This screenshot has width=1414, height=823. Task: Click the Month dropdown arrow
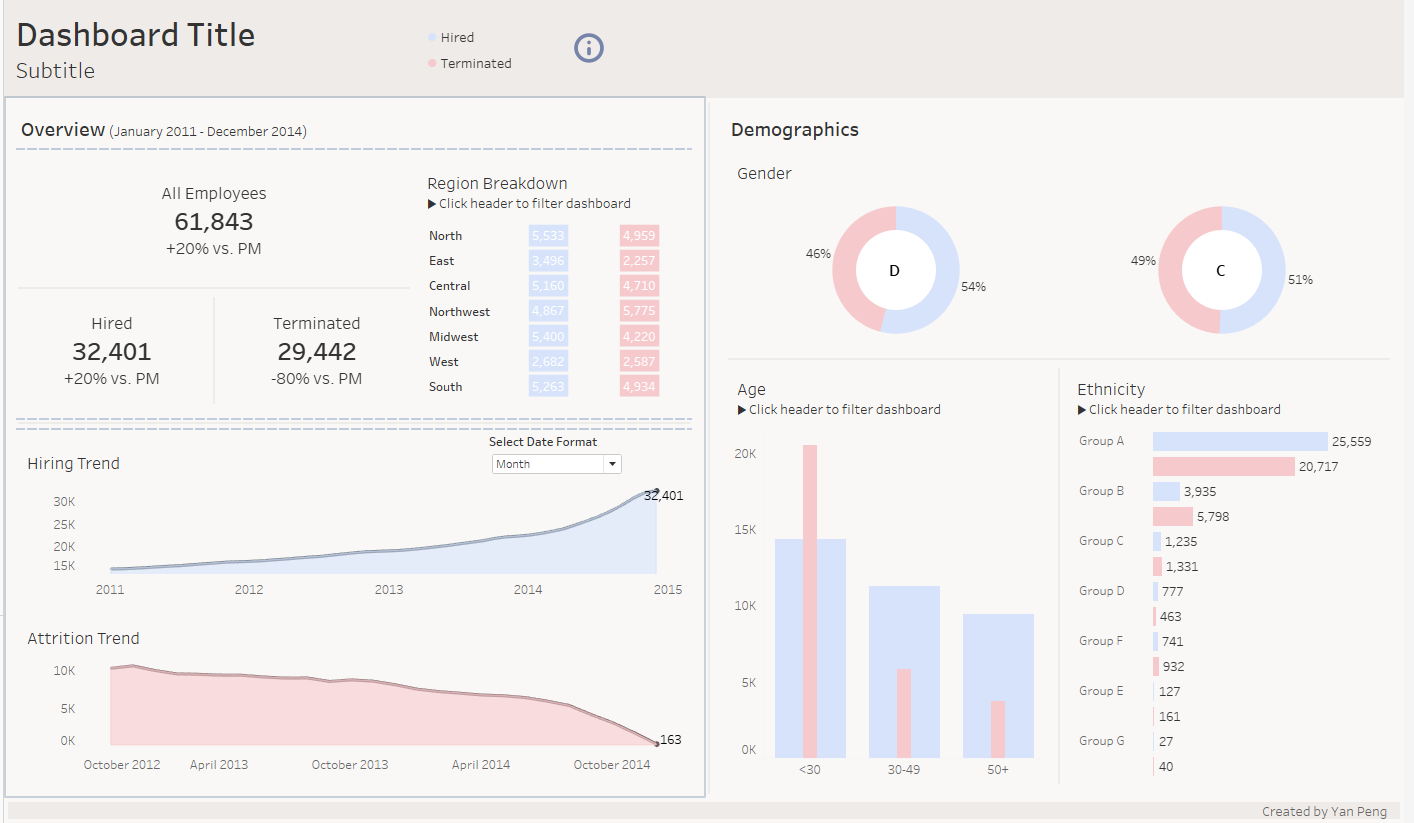click(x=612, y=464)
